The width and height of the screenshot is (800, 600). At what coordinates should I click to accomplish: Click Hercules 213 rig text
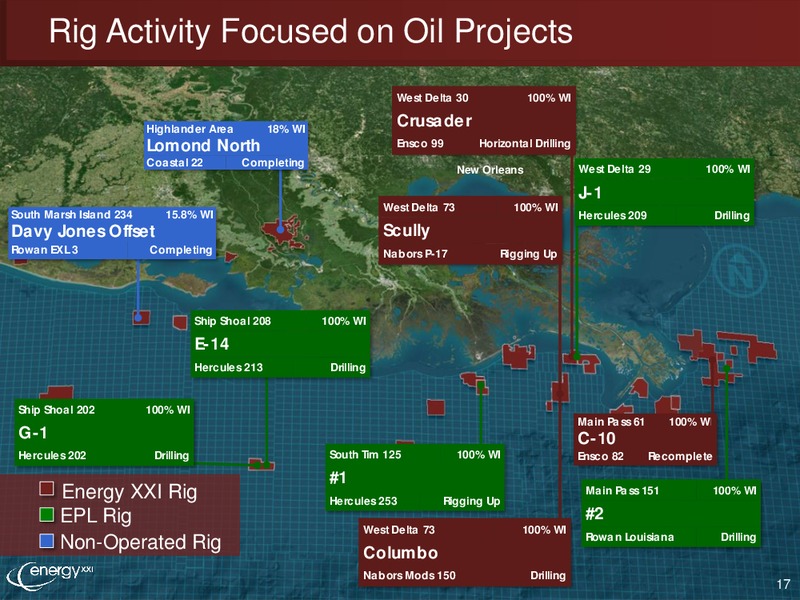(229, 367)
